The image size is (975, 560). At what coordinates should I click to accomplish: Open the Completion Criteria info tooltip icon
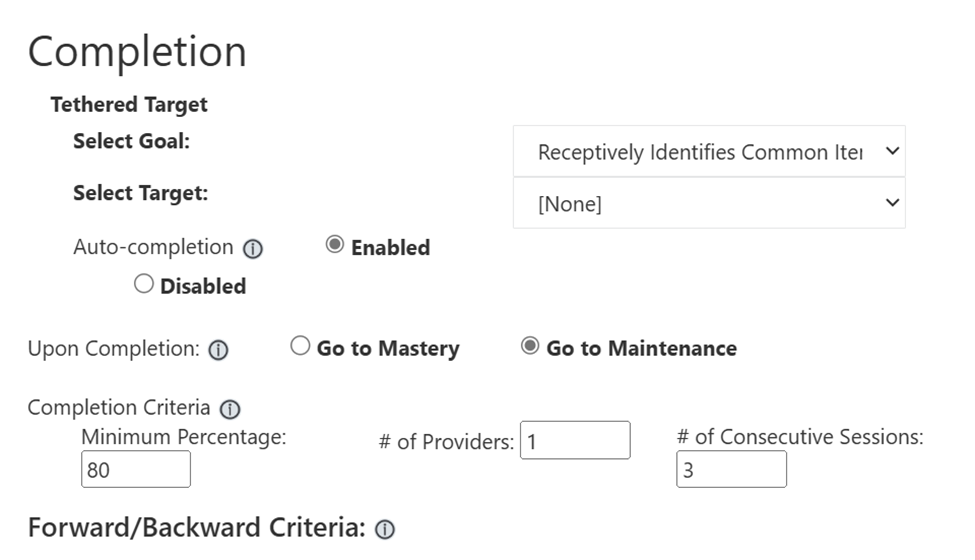230,409
